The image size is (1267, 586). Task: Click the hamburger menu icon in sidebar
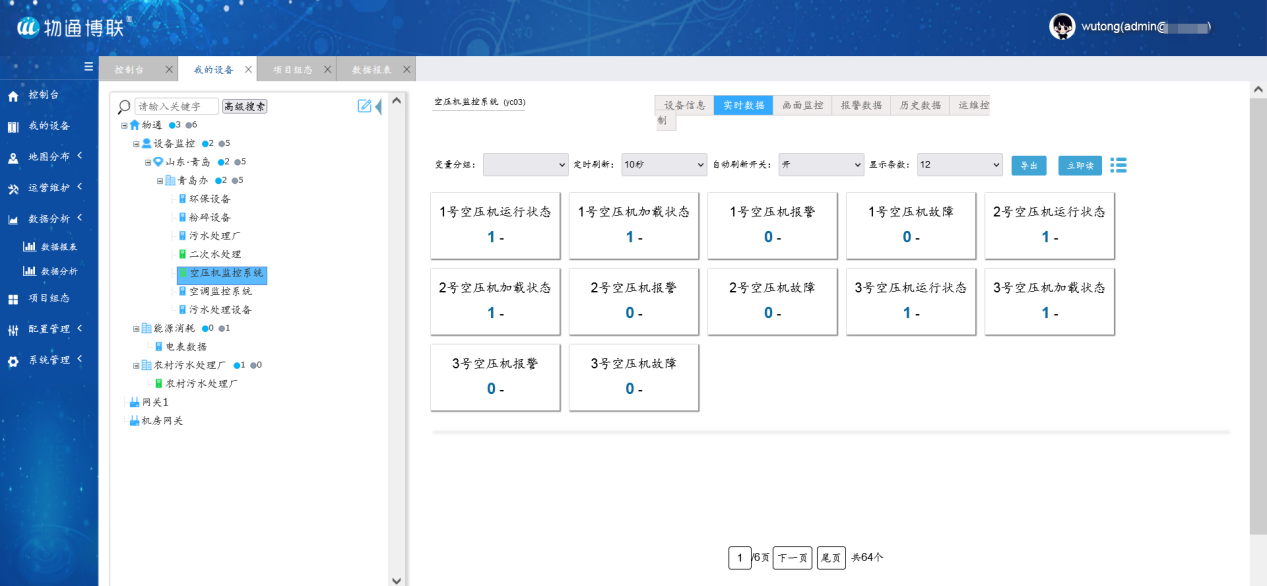(x=88, y=67)
